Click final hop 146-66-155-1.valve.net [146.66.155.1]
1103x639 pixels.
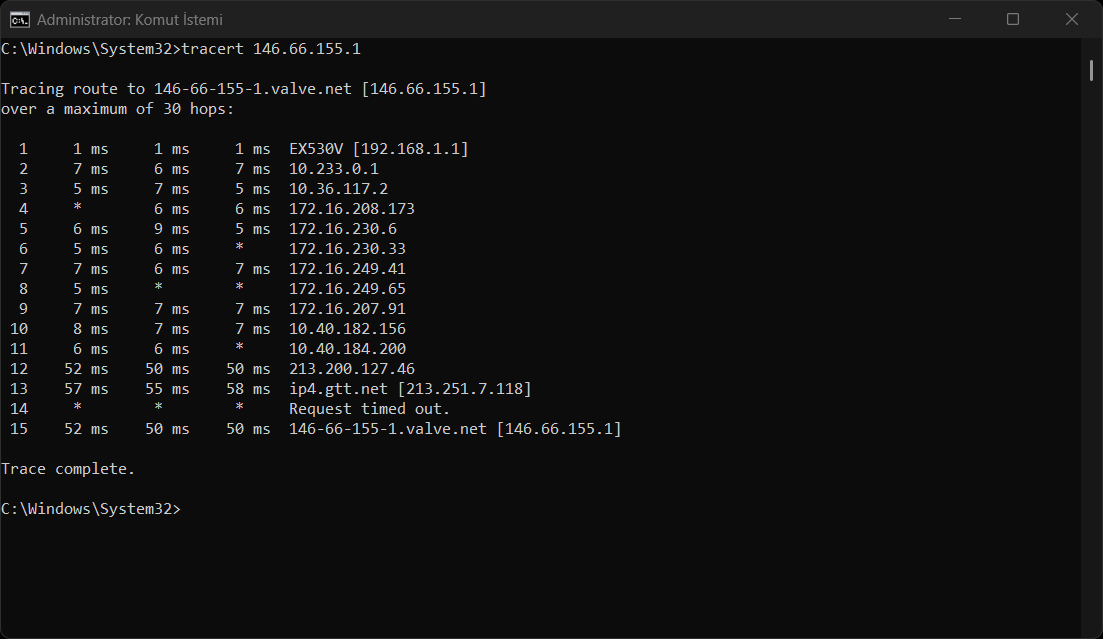click(x=455, y=429)
